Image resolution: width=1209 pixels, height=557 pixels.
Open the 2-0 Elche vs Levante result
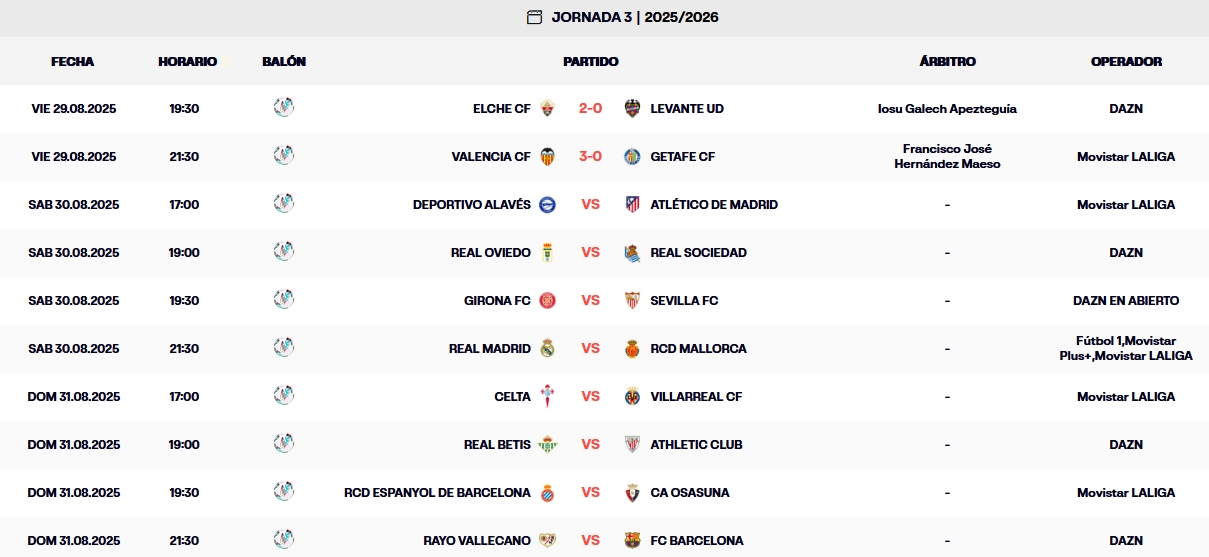pos(590,108)
